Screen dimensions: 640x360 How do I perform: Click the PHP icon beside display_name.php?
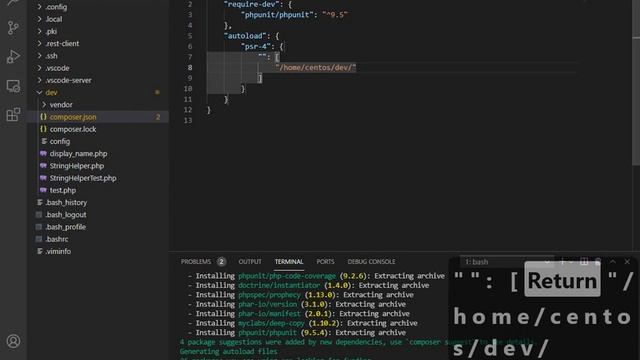[43, 153]
